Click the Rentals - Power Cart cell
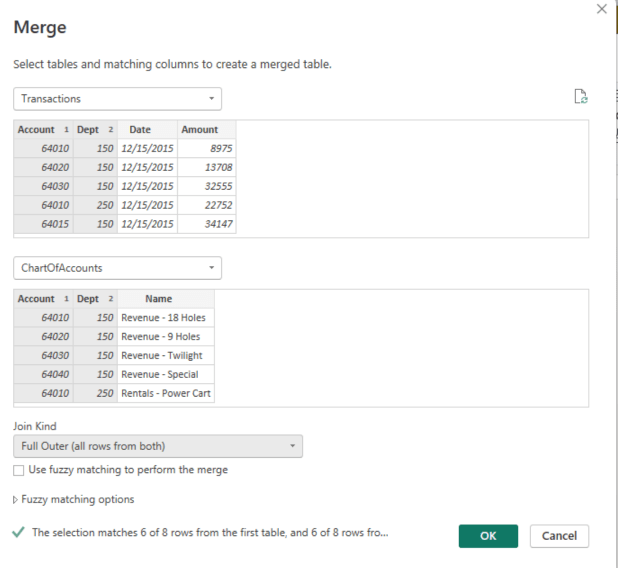 click(165, 394)
